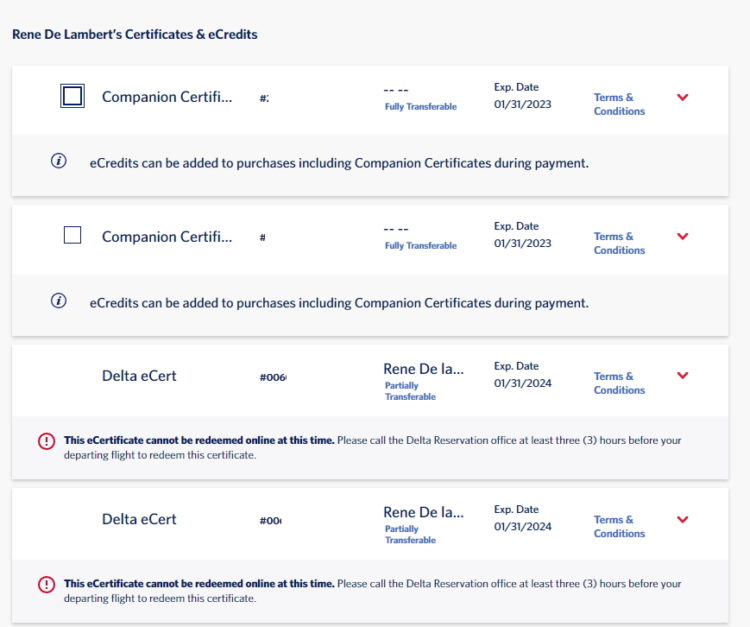
Task: Click the heading Rene De Lambert's Certificates & eCredits
Action: (x=135, y=34)
